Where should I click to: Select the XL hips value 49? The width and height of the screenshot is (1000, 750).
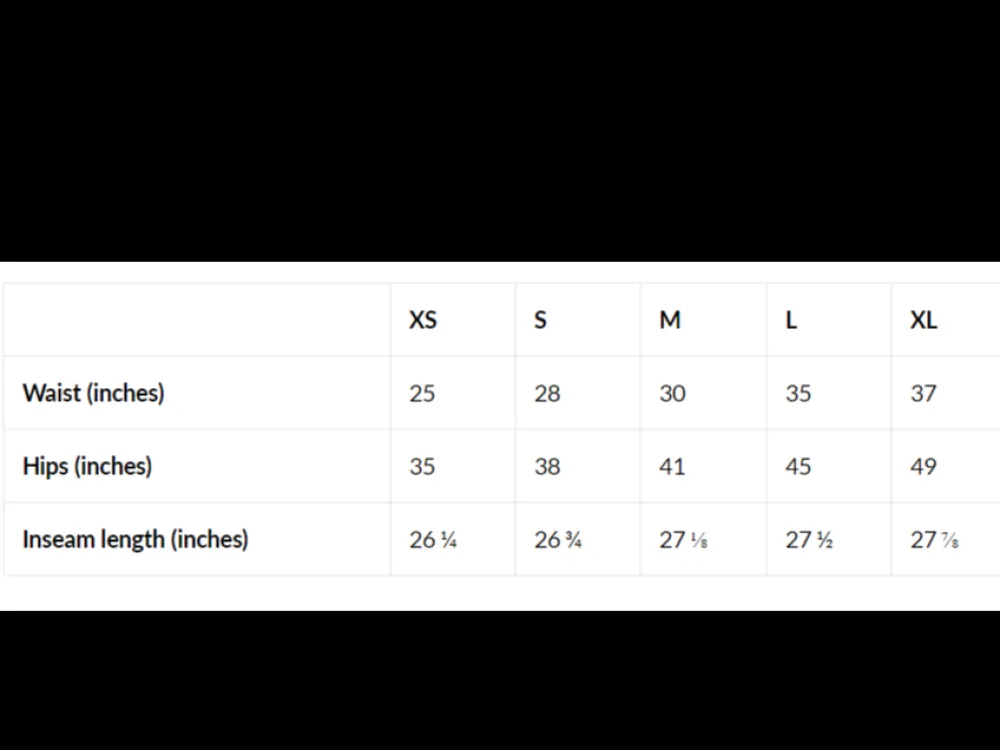coord(923,467)
